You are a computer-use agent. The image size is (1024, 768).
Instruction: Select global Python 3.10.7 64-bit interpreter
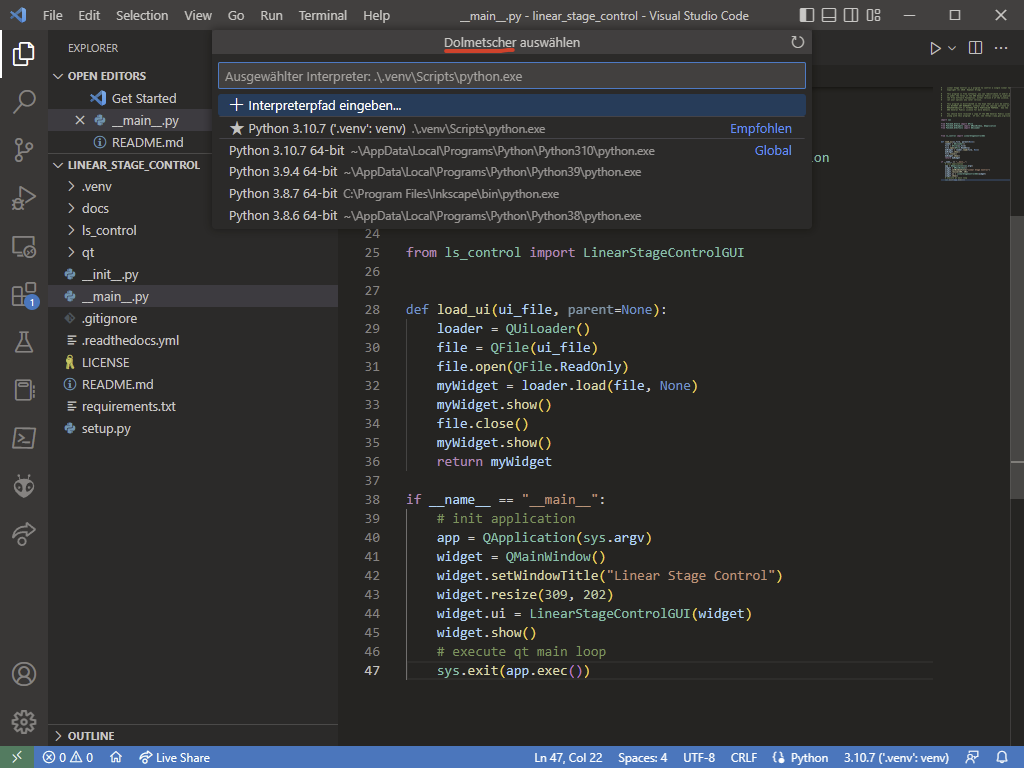click(511, 150)
